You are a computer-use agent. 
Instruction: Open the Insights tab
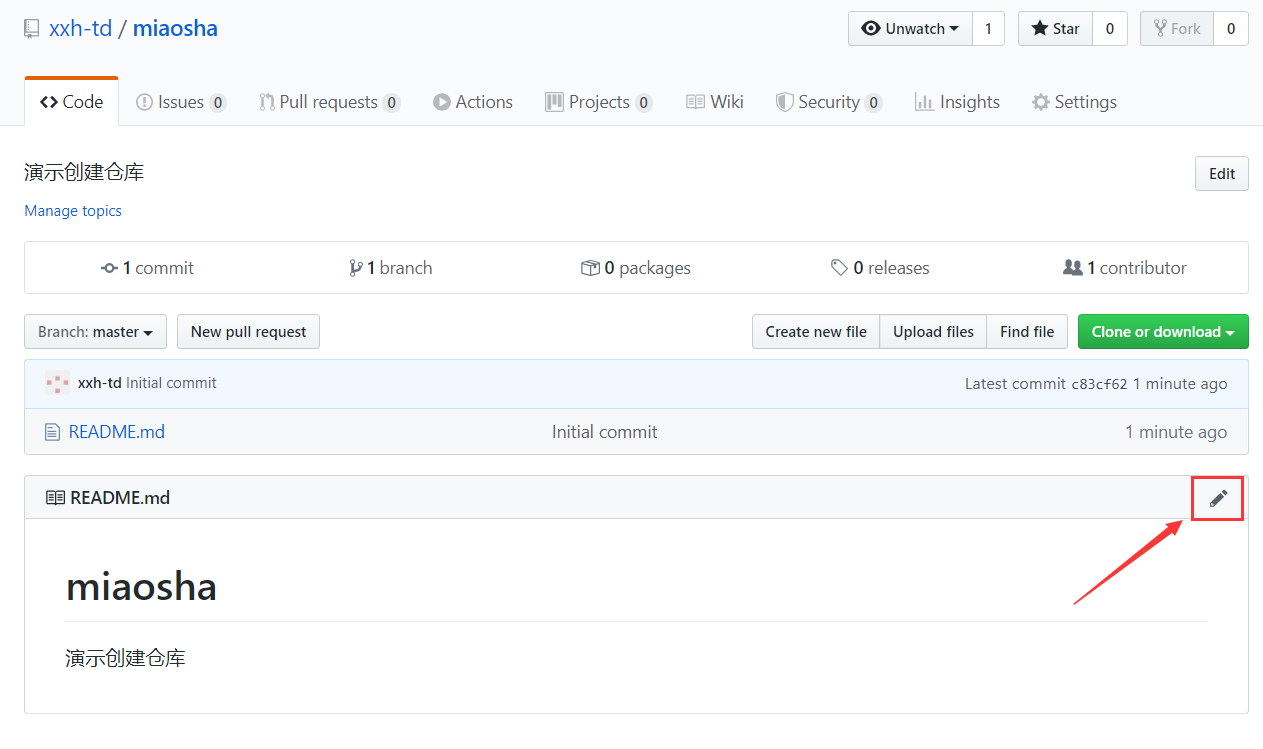click(x=957, y=102)
